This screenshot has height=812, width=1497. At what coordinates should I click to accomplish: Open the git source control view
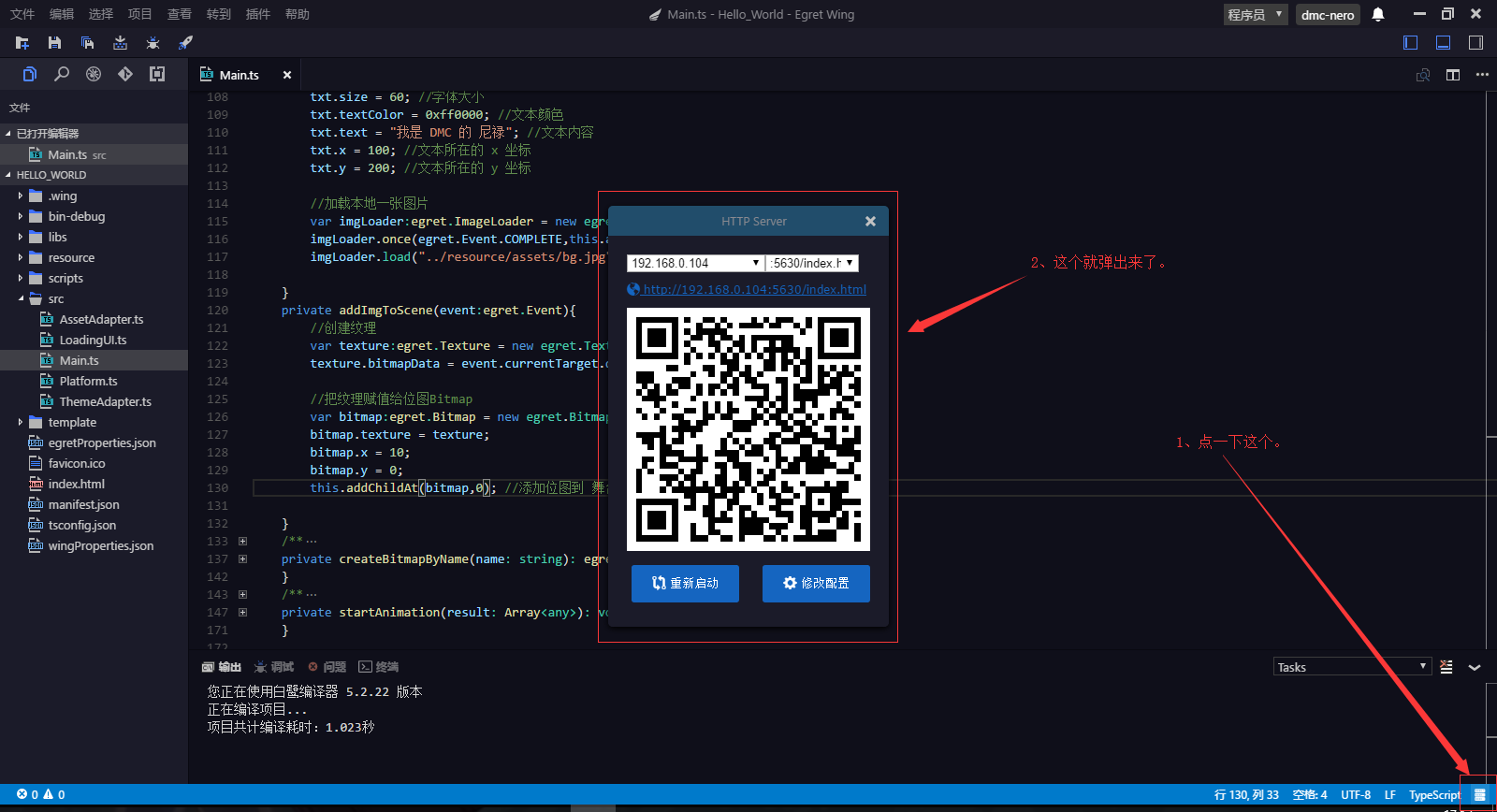pos(125,74)
